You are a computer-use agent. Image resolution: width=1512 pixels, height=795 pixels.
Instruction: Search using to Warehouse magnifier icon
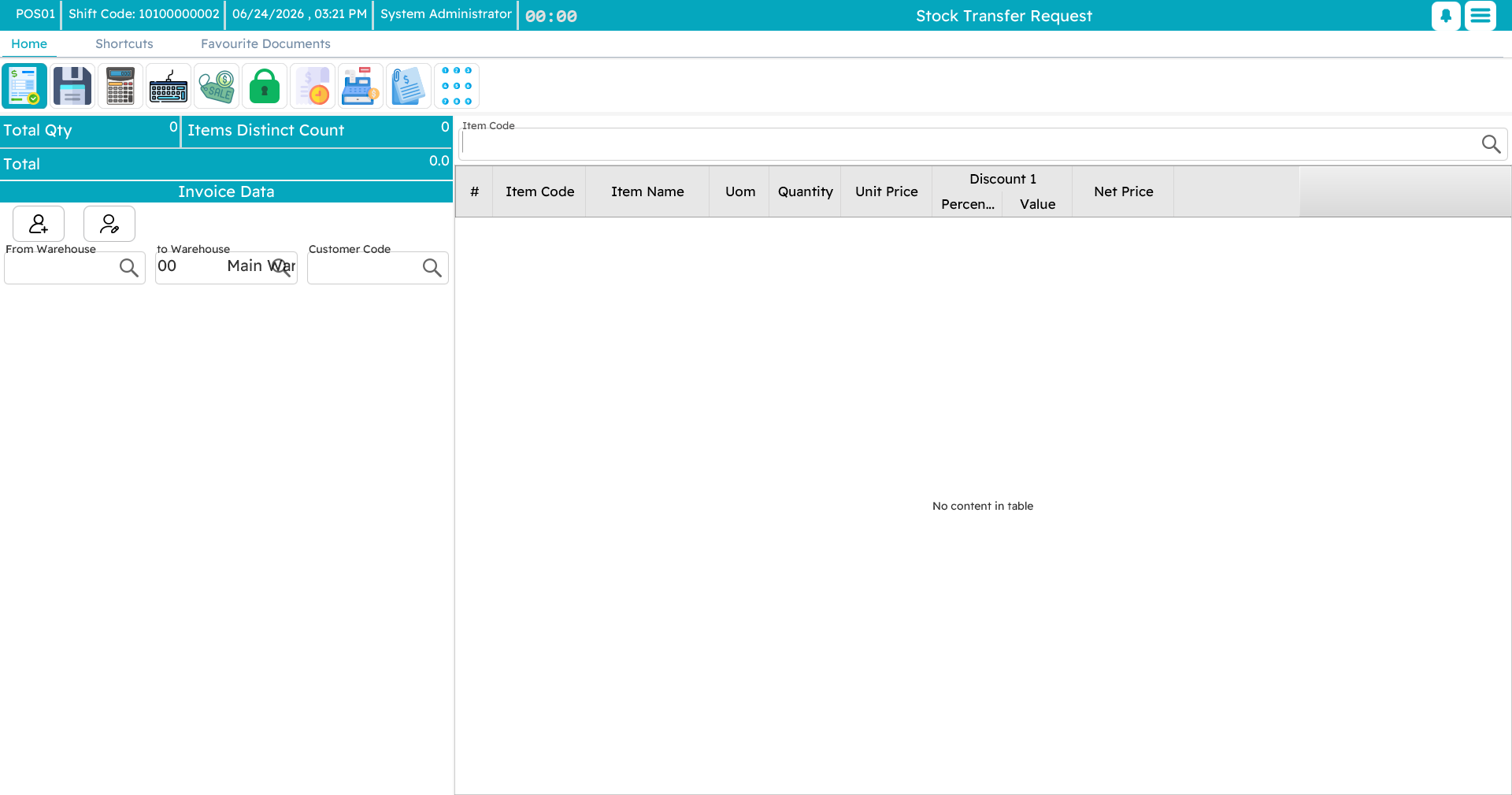point(281,268)
